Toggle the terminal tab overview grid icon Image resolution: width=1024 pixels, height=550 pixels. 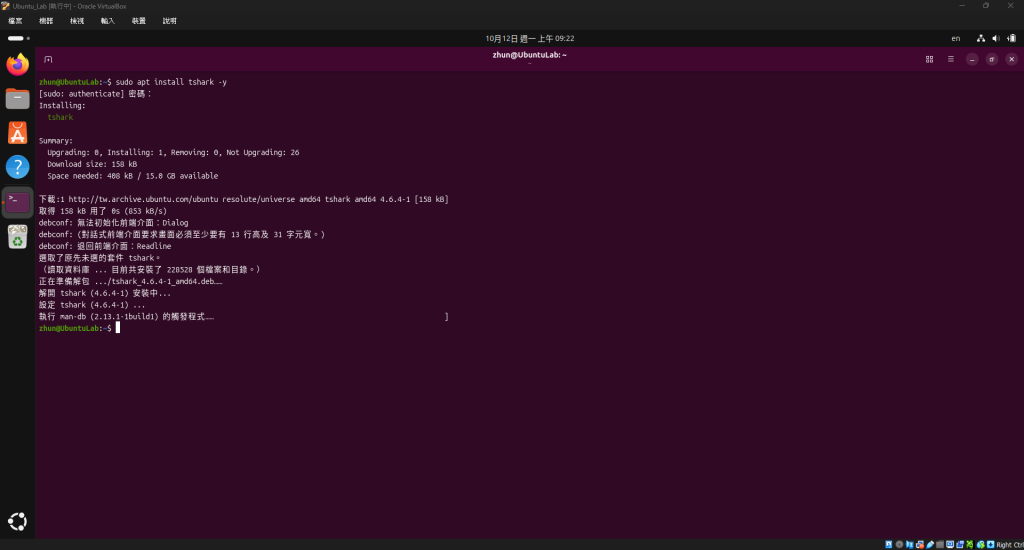tap(929, 59)
